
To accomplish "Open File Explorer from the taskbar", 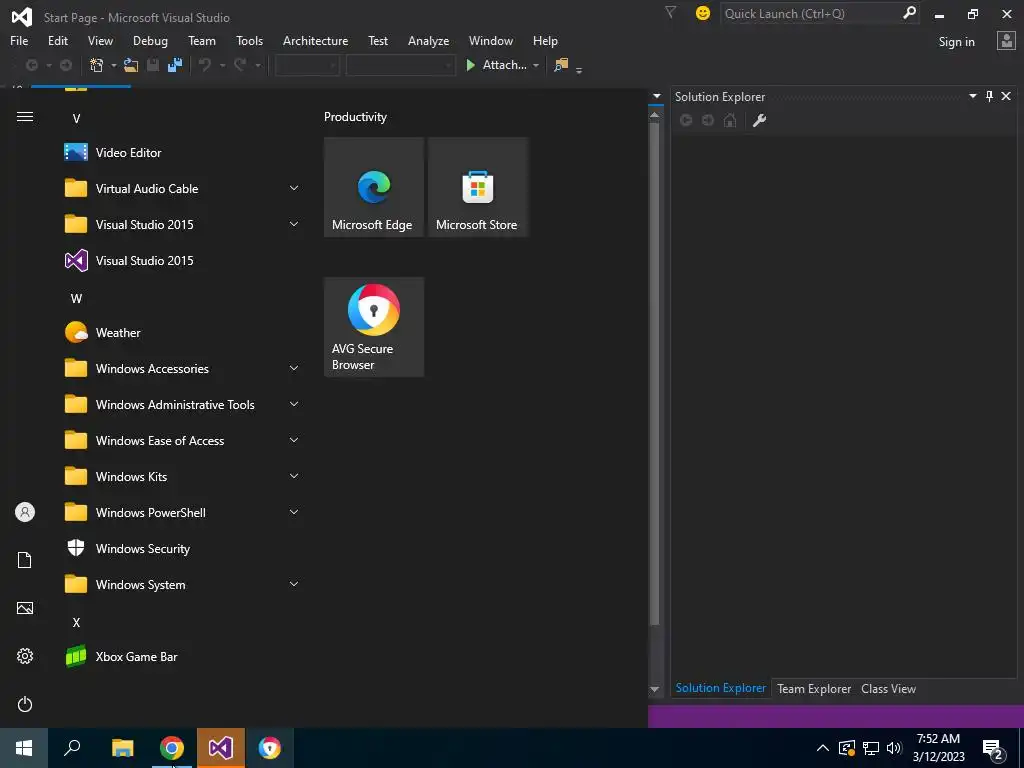I will [x=122, y=748].
